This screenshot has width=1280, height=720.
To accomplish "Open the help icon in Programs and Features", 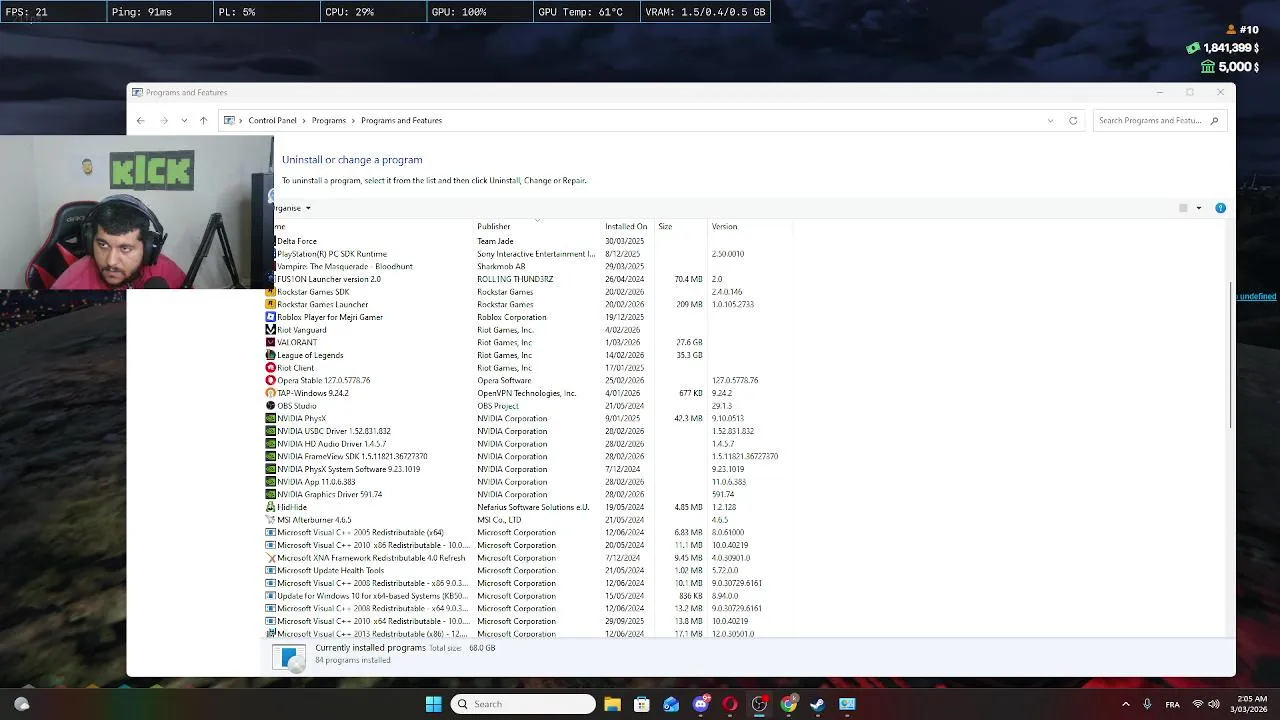I will 1220,208.
